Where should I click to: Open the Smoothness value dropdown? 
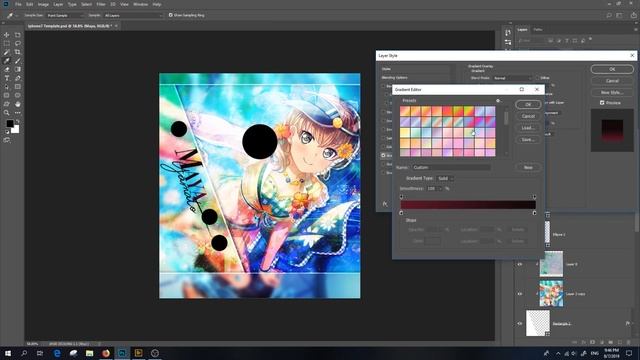pyautogui.click(x=440, y=189)
